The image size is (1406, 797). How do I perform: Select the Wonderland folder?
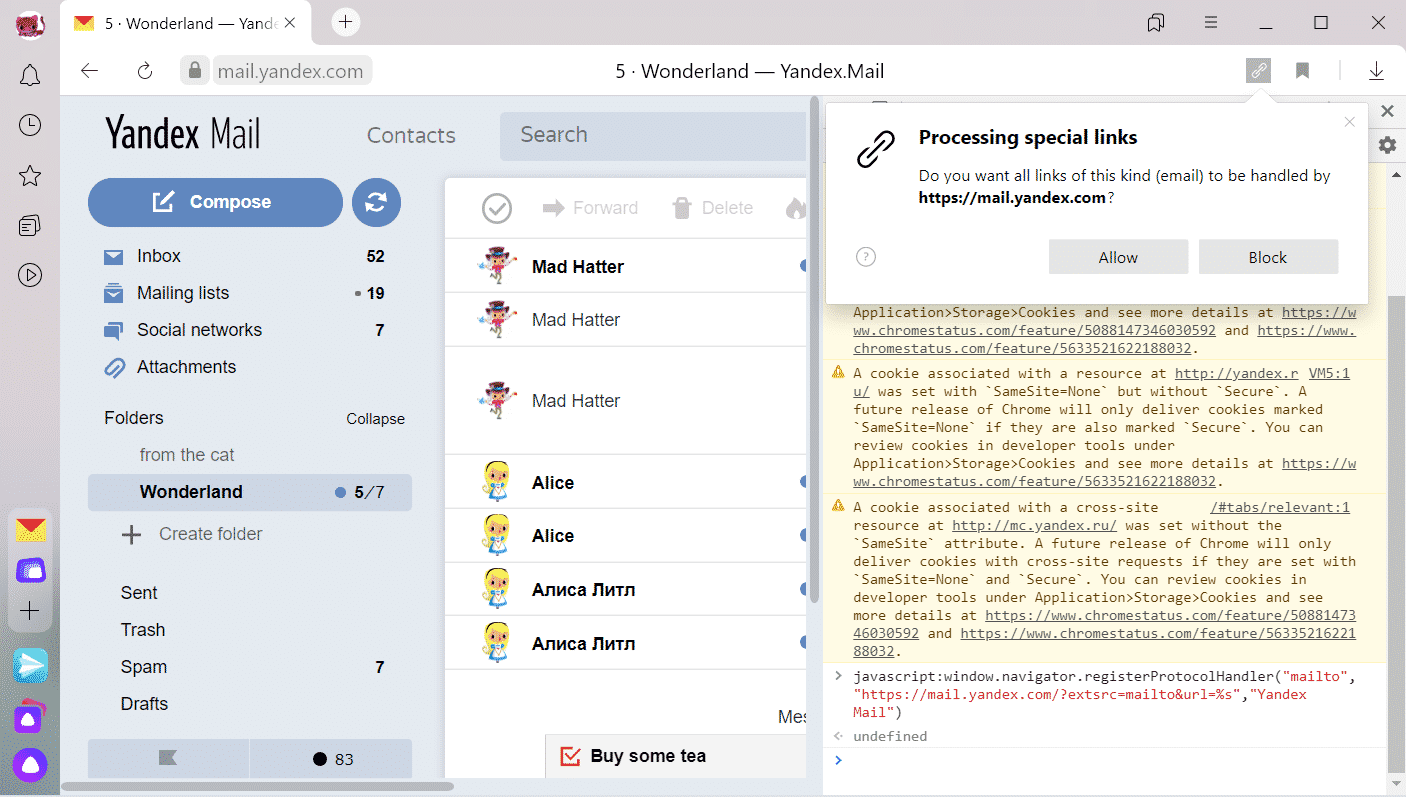click(250, 492)
